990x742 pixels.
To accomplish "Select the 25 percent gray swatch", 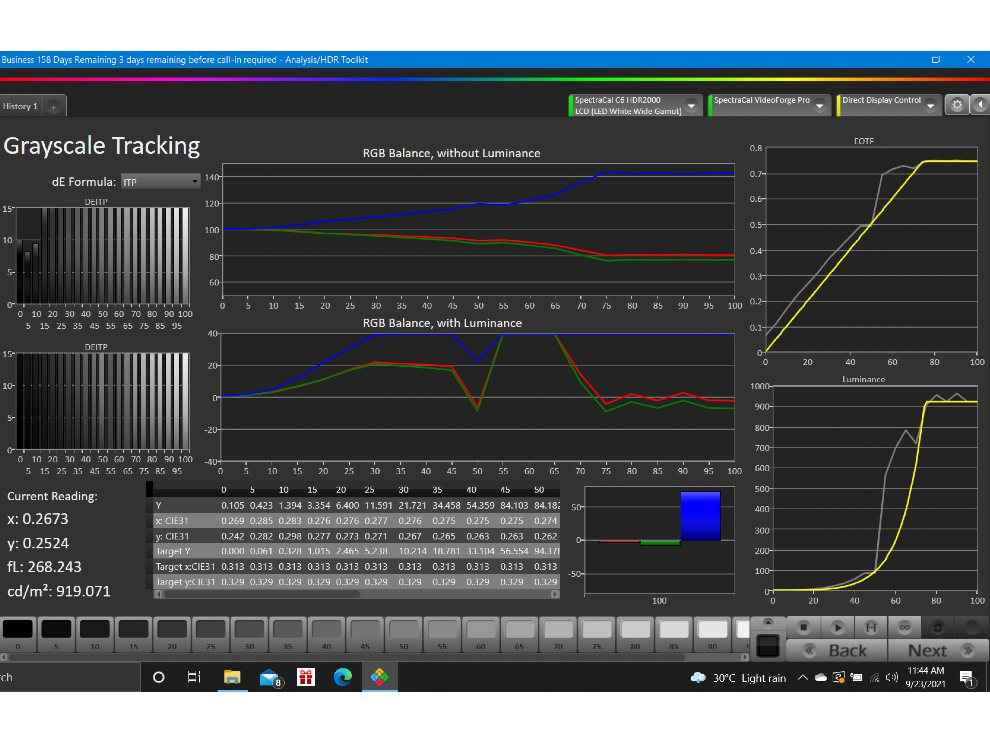I will click(x=210, y=633).
